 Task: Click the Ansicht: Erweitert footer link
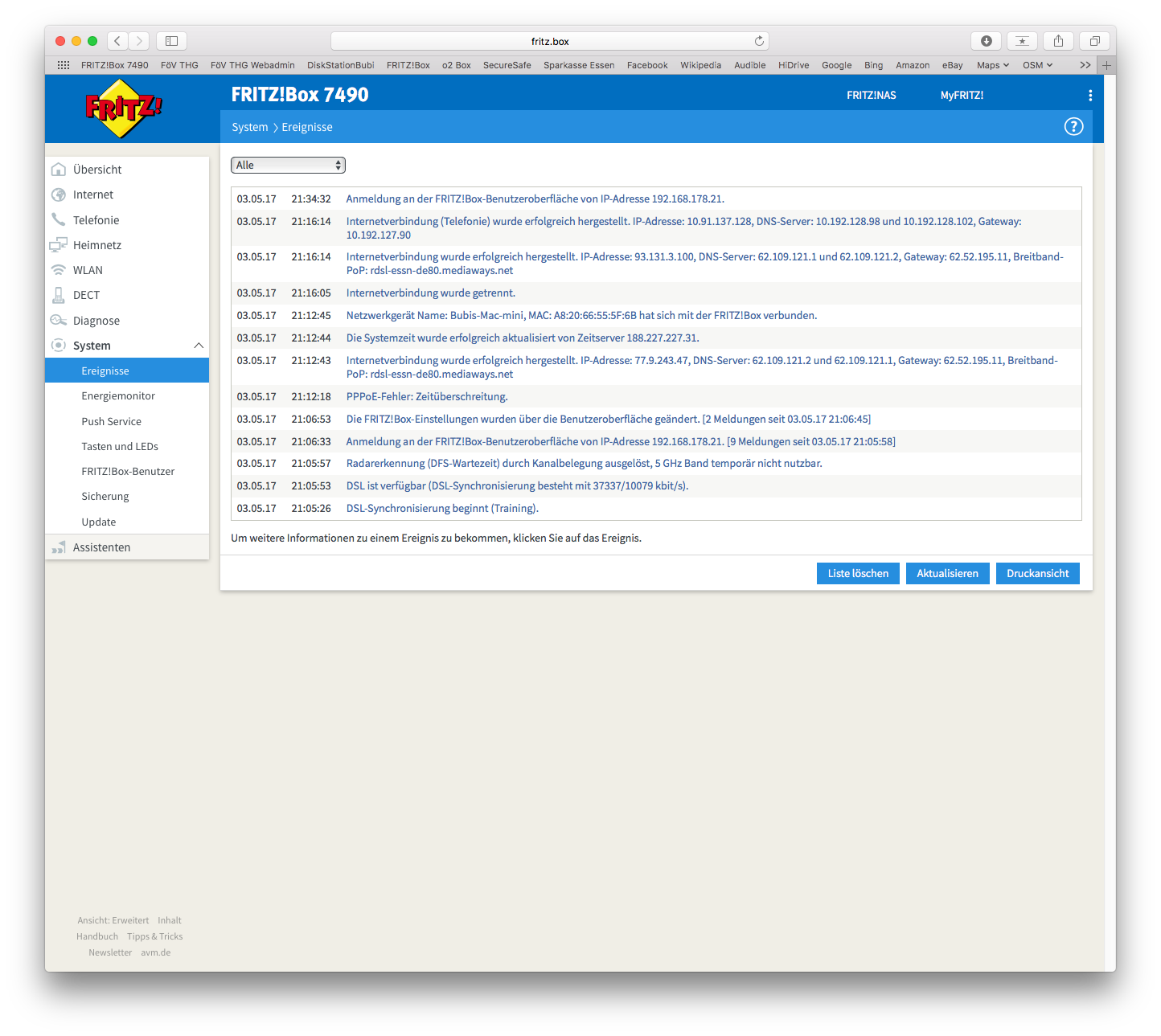point(113,920)
